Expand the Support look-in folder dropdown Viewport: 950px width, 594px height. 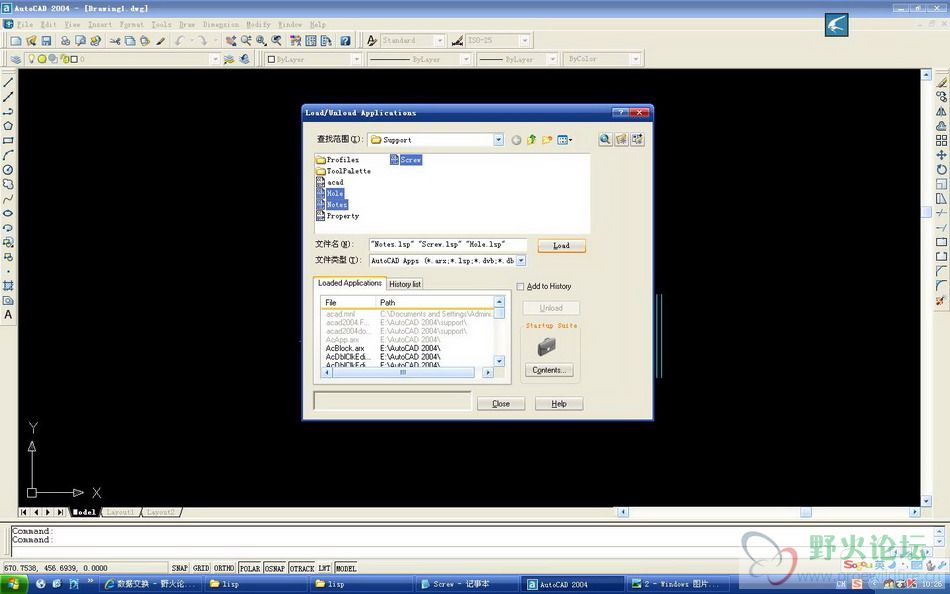point(498,139)
